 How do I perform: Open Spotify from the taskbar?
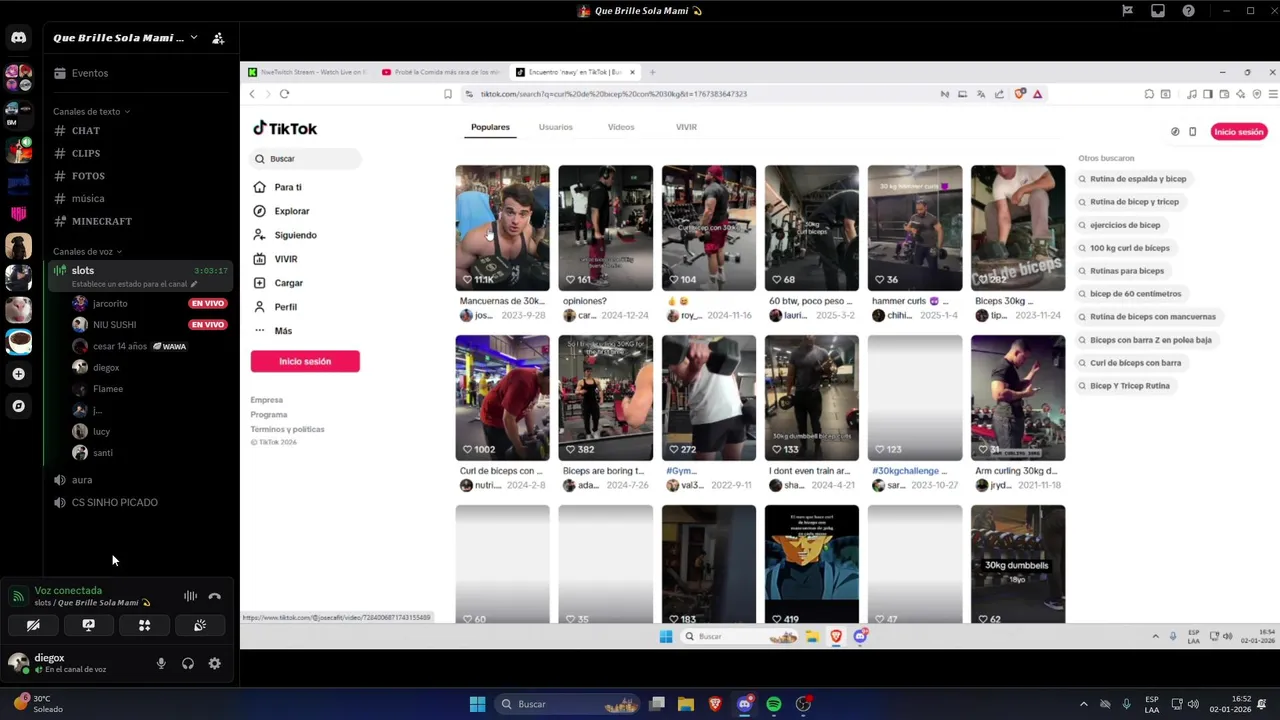point(774,704)
